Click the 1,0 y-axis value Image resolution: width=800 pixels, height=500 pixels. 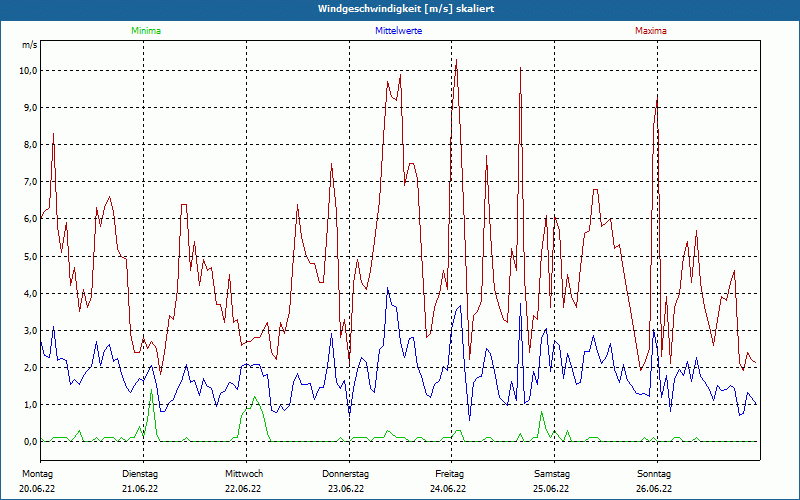pyautogui.click(x=30, y=405)
